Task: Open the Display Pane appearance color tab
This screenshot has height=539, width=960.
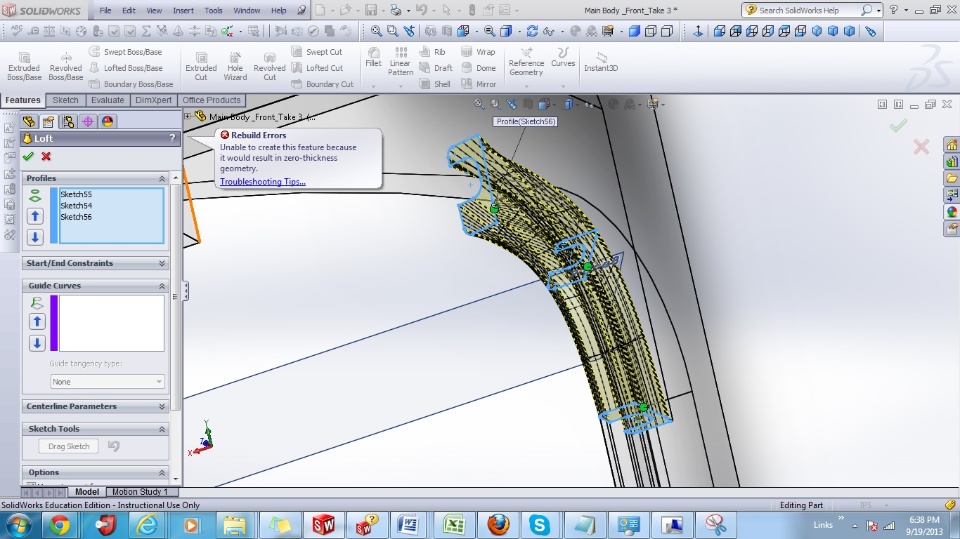Action: (x=108, y=122)
